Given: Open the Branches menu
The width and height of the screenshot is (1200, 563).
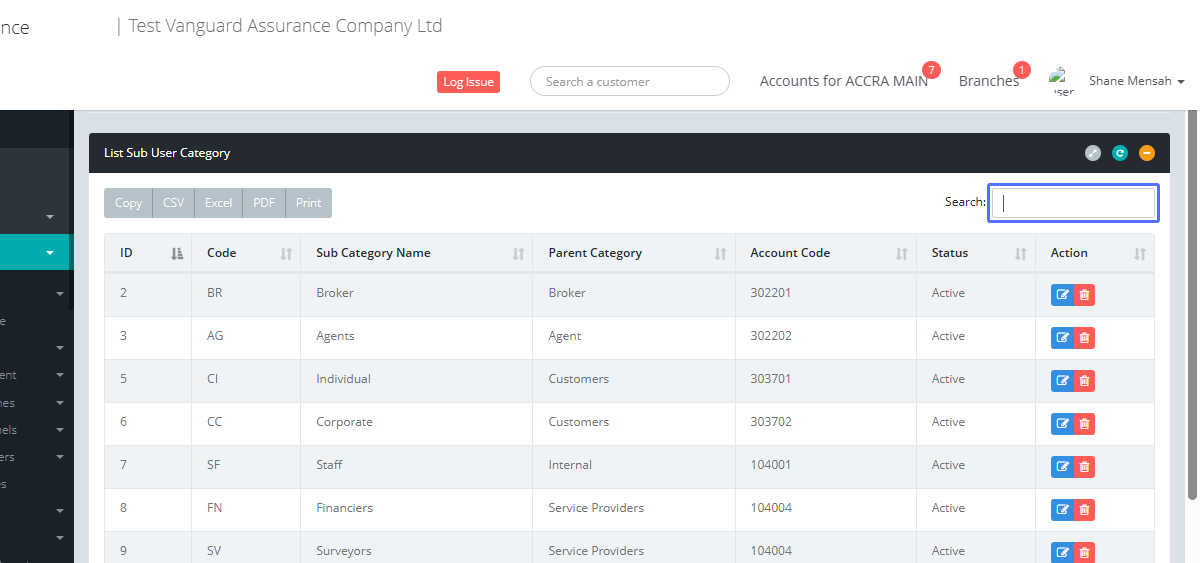Looking at the screenshot, I should pos(988,81).
